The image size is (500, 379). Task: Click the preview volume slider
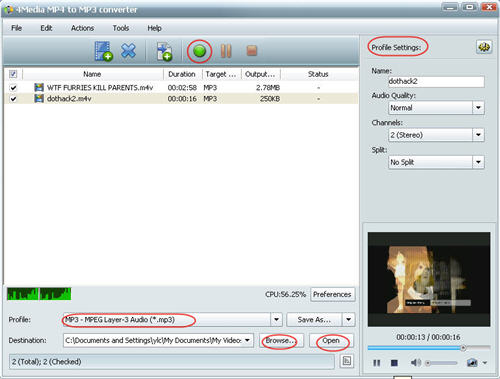(441, 363)
